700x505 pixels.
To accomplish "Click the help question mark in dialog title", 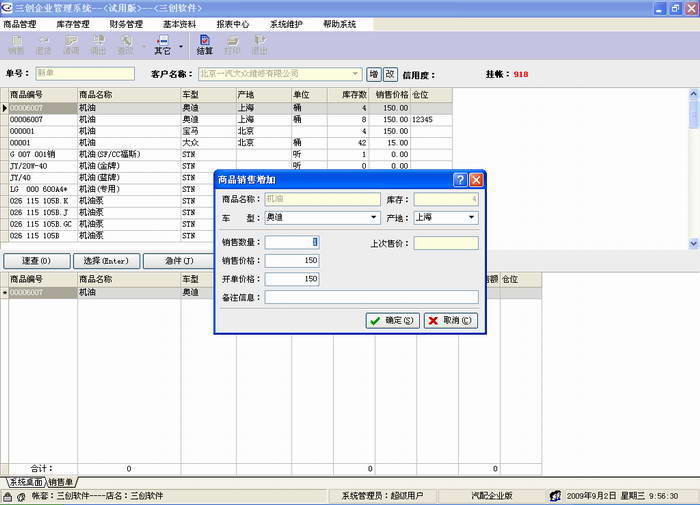I will (x=460, y=180).
